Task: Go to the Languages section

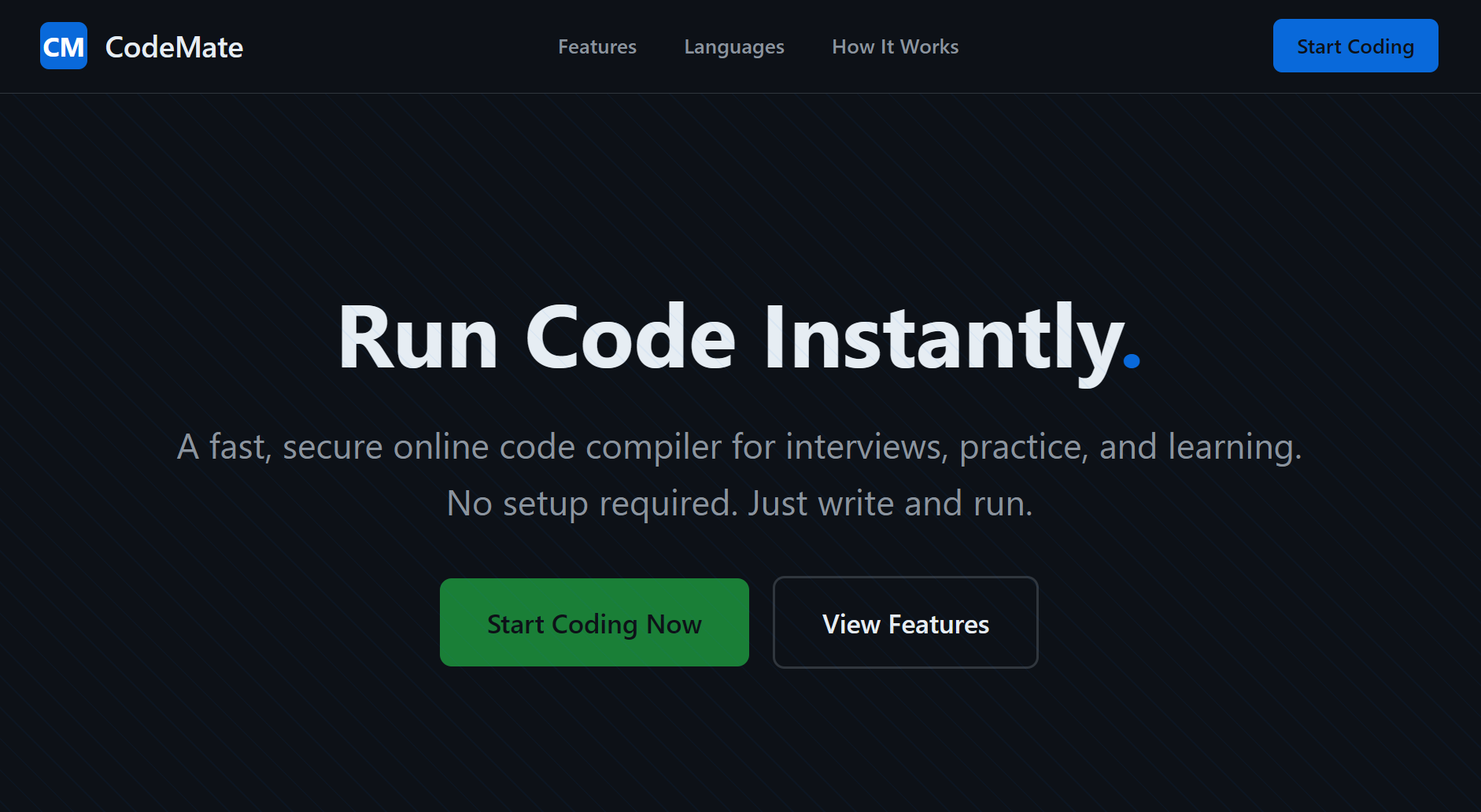Action: pyautogui.click(x=734, y=47)
